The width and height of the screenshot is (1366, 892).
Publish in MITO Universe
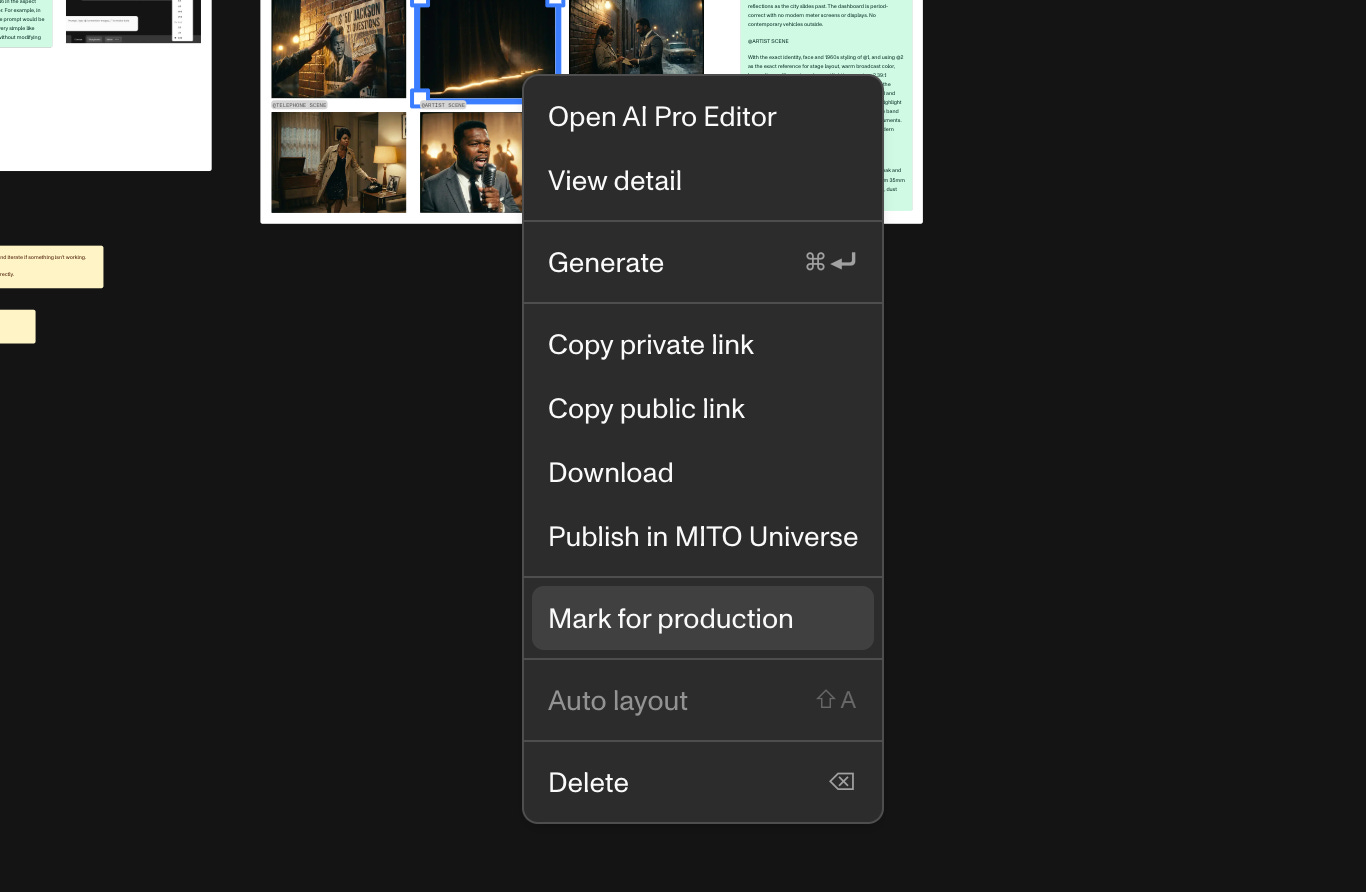pos(702,536)
